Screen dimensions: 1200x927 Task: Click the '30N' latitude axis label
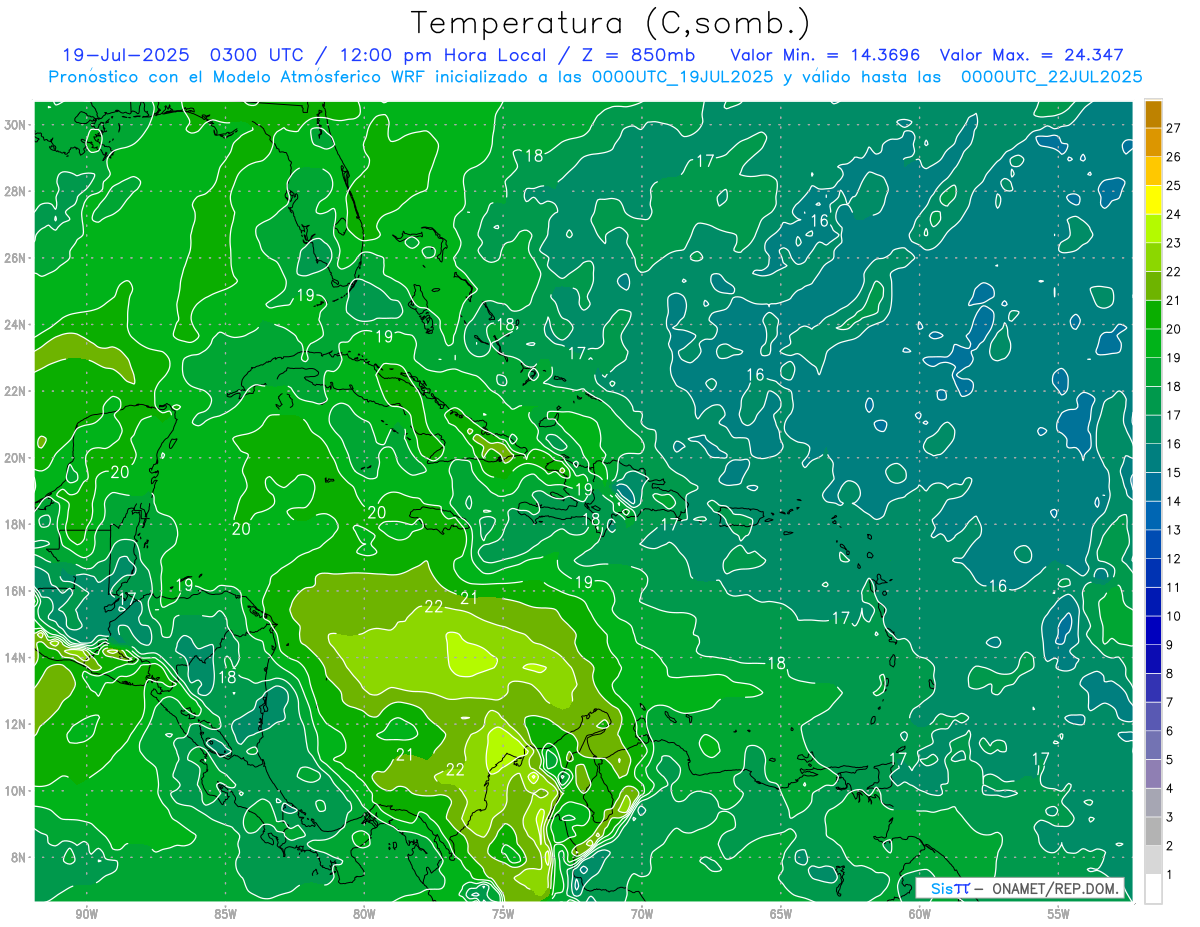[x=17, y=125]
